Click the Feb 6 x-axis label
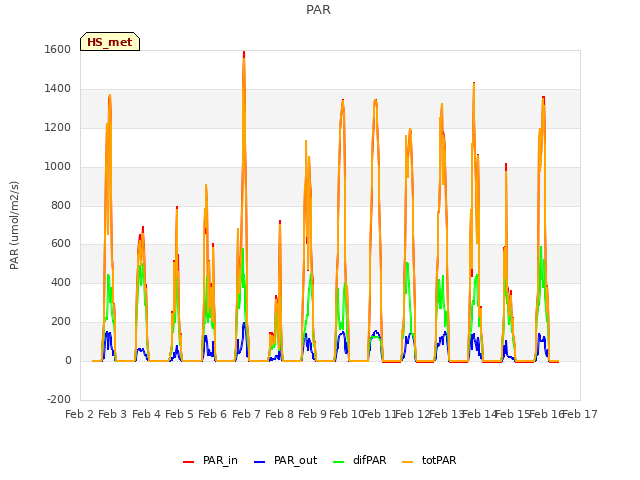The height and width of the screenshot is (480, 640). pos(213,414)
